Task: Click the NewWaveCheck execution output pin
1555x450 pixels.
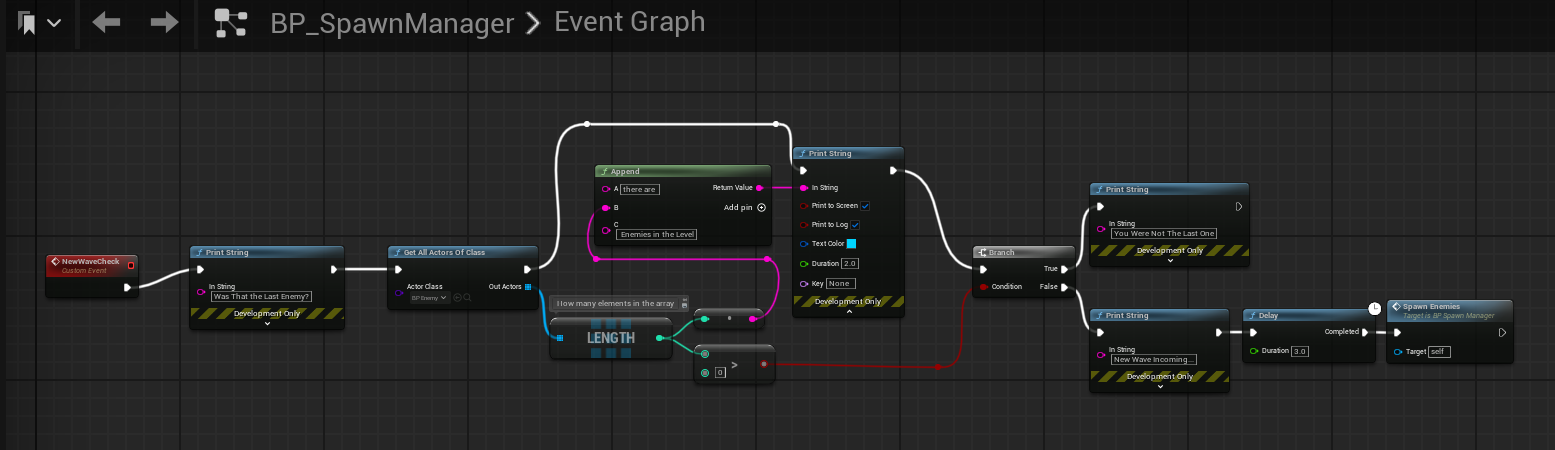Action: pos(127,288)
